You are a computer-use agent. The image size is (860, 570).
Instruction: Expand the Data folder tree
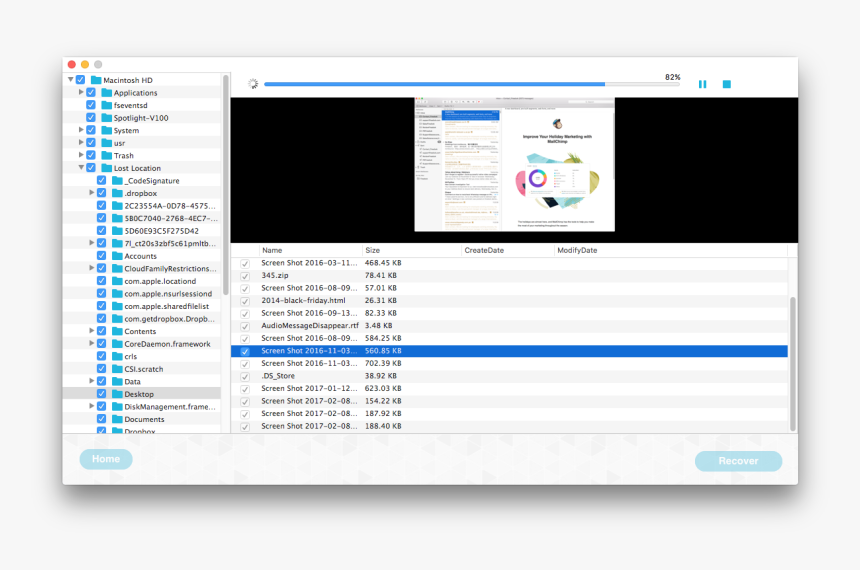point(92,381)
